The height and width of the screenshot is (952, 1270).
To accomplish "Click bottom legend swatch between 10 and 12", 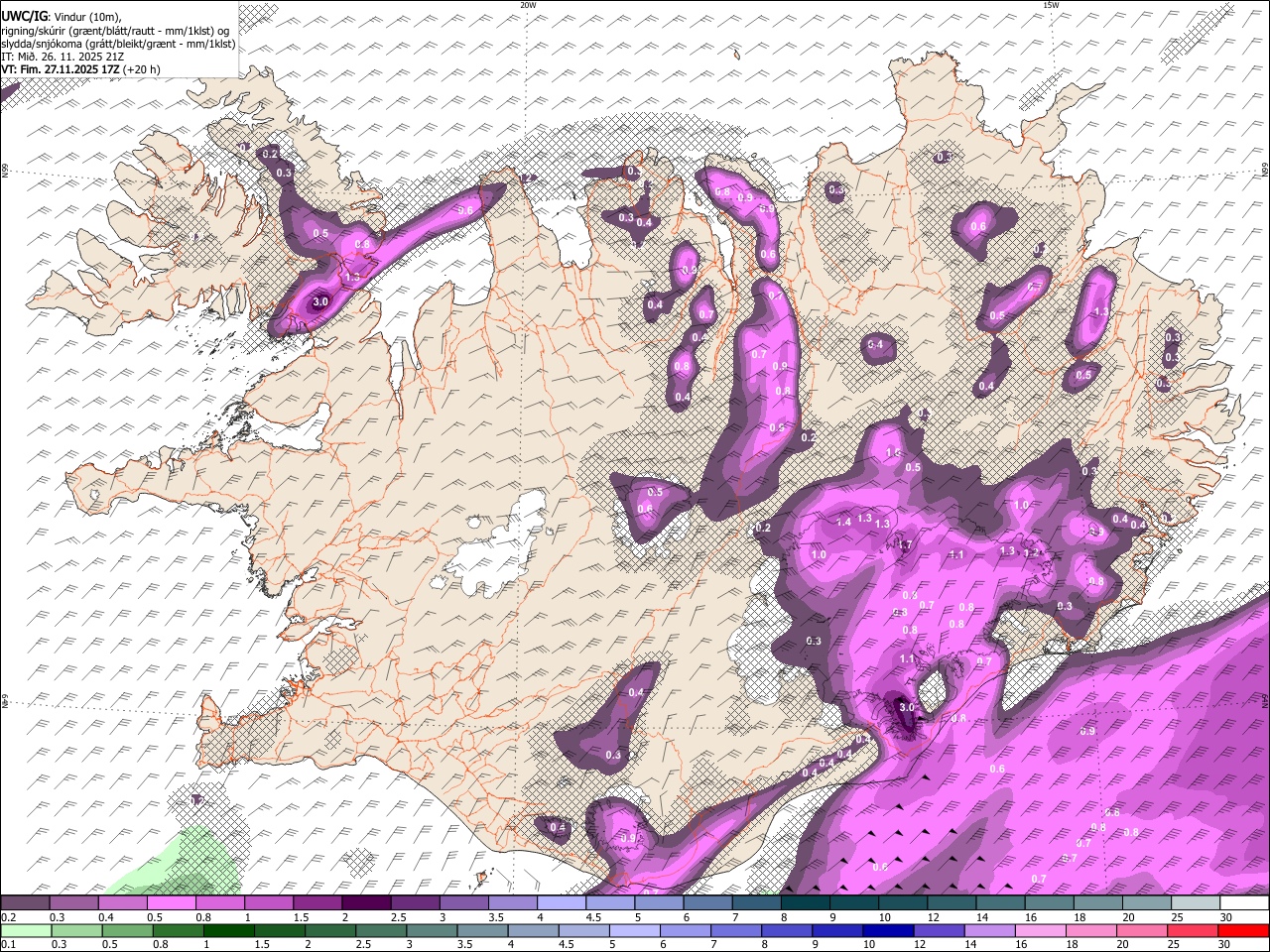I will 886,930.
